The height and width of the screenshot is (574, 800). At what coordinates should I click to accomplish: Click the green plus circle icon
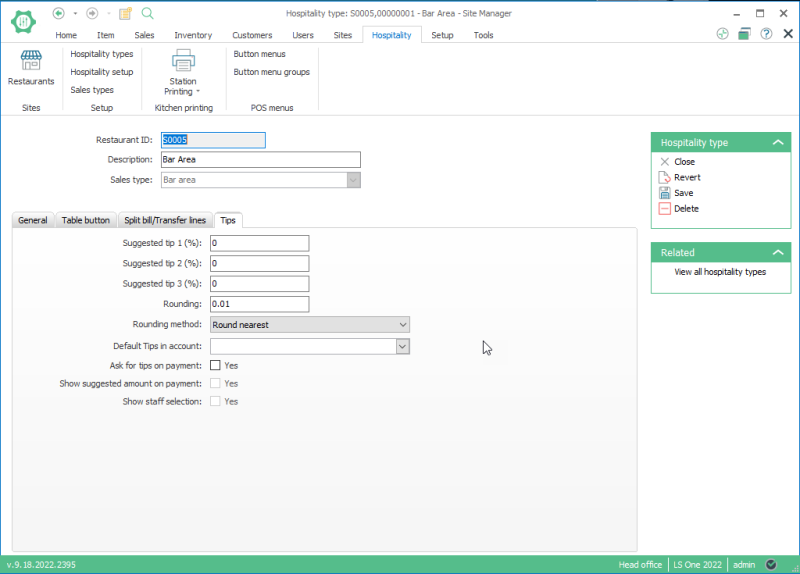722,34
